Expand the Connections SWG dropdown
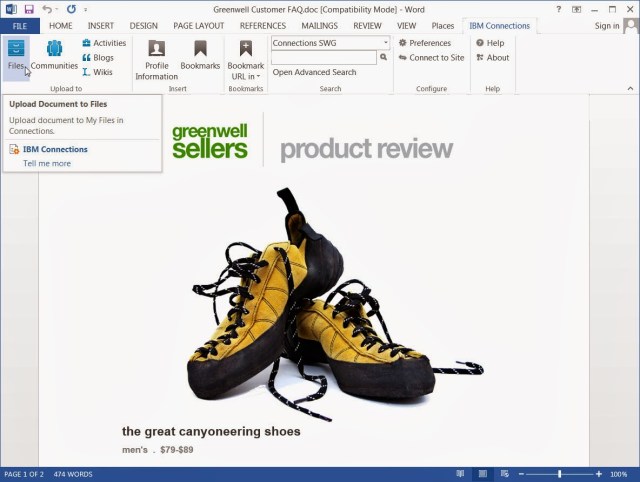This screenshot has height=482, width=640. [x=385, y=43]
